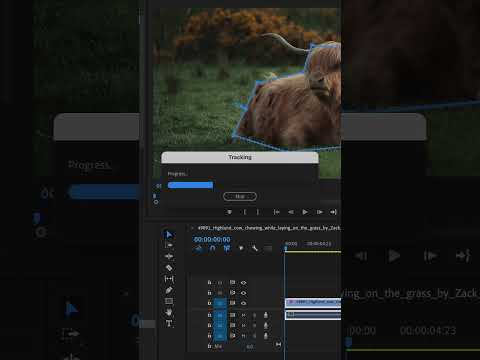Click the Tracking dialog title bar

[240, 157]
